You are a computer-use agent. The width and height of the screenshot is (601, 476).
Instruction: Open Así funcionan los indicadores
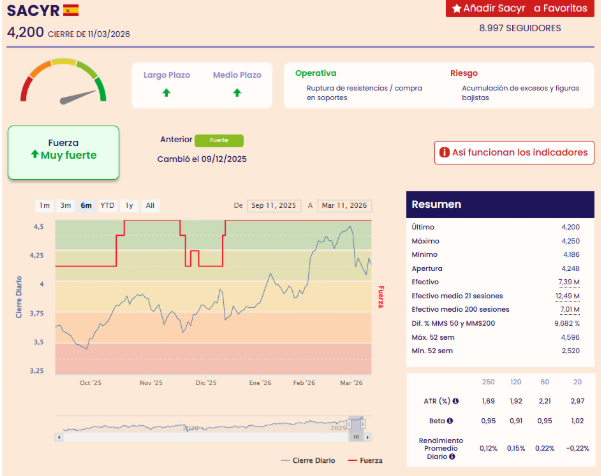click(513, 153)
